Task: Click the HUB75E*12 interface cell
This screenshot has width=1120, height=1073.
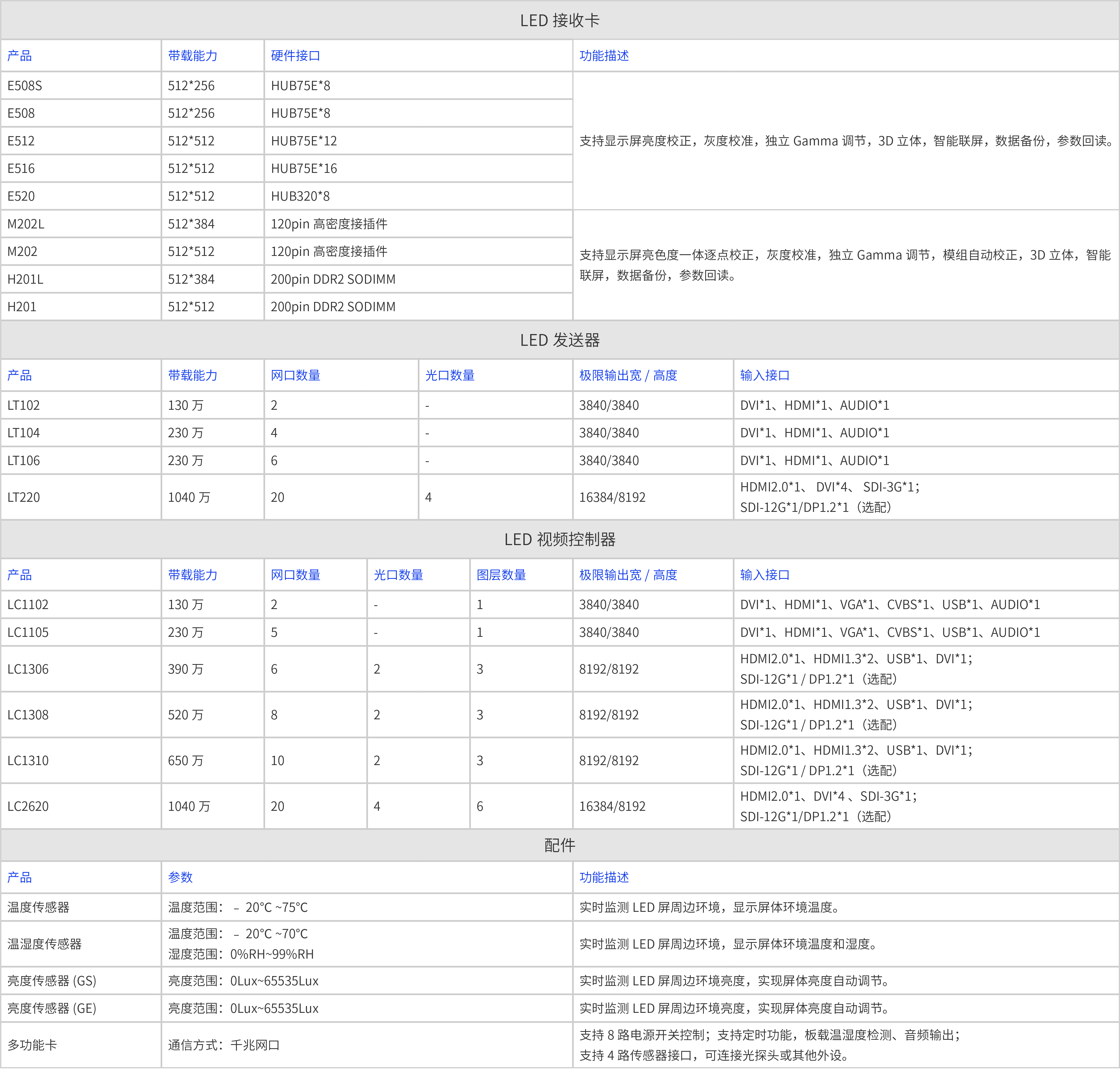Action: coord(418,141)
